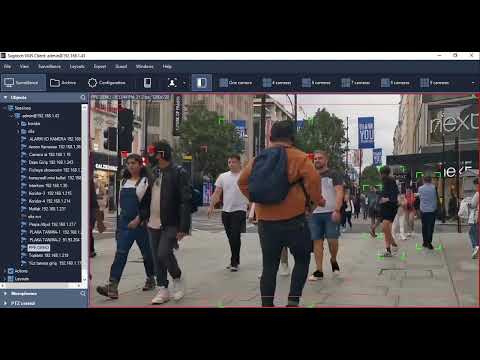Select the 8 cameras layout

click(x=395, y=83)
